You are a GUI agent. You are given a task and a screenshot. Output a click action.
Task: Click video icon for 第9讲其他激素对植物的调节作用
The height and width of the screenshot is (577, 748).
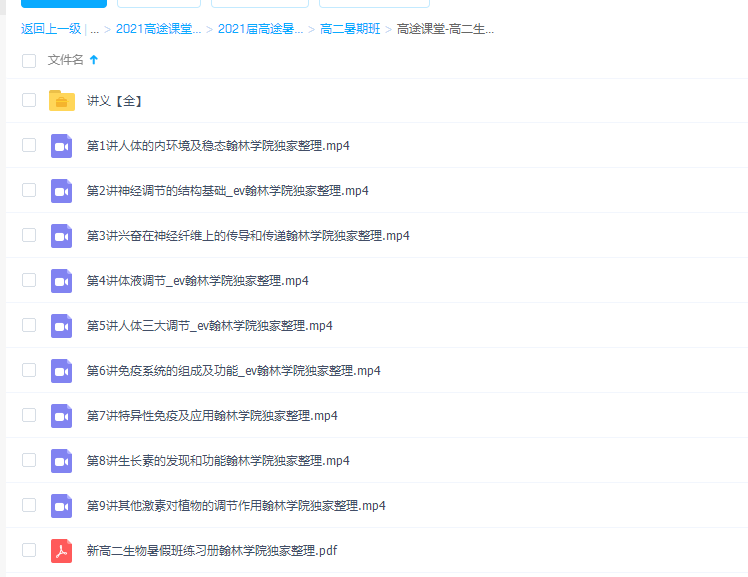(x=62, y=505)
